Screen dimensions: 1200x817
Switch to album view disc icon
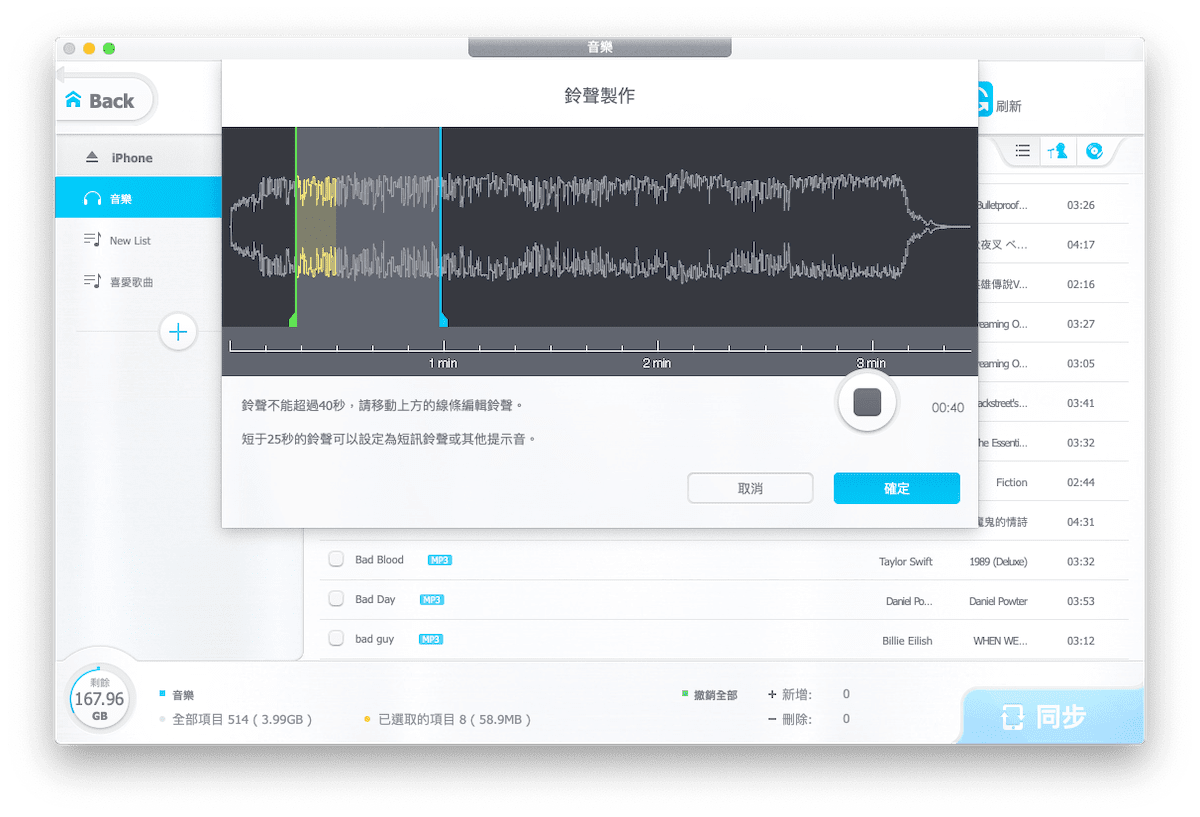point(1093,151)
